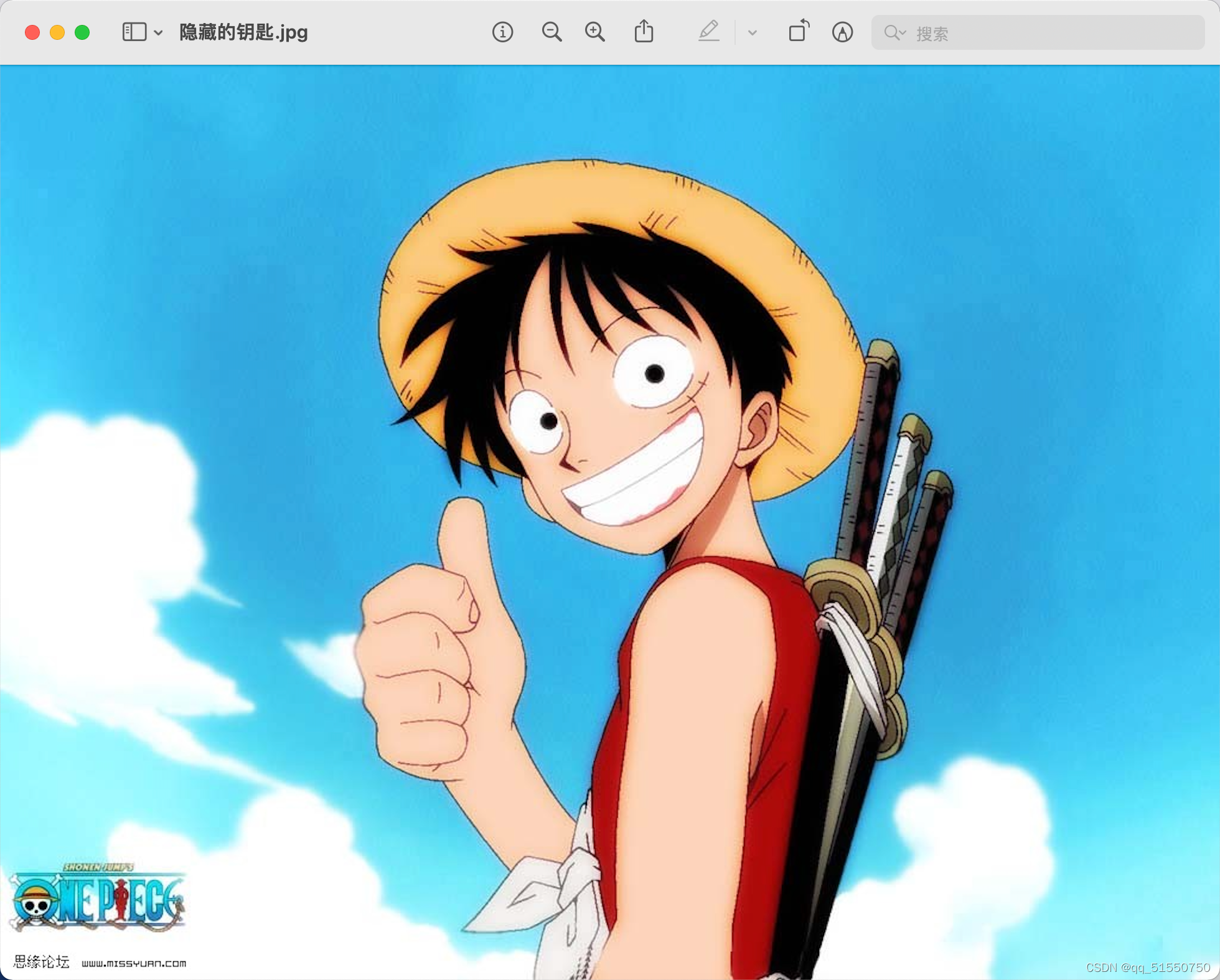1220x980 pixels.
Task: Click the Info inspector icon
Action: (502, 32)
